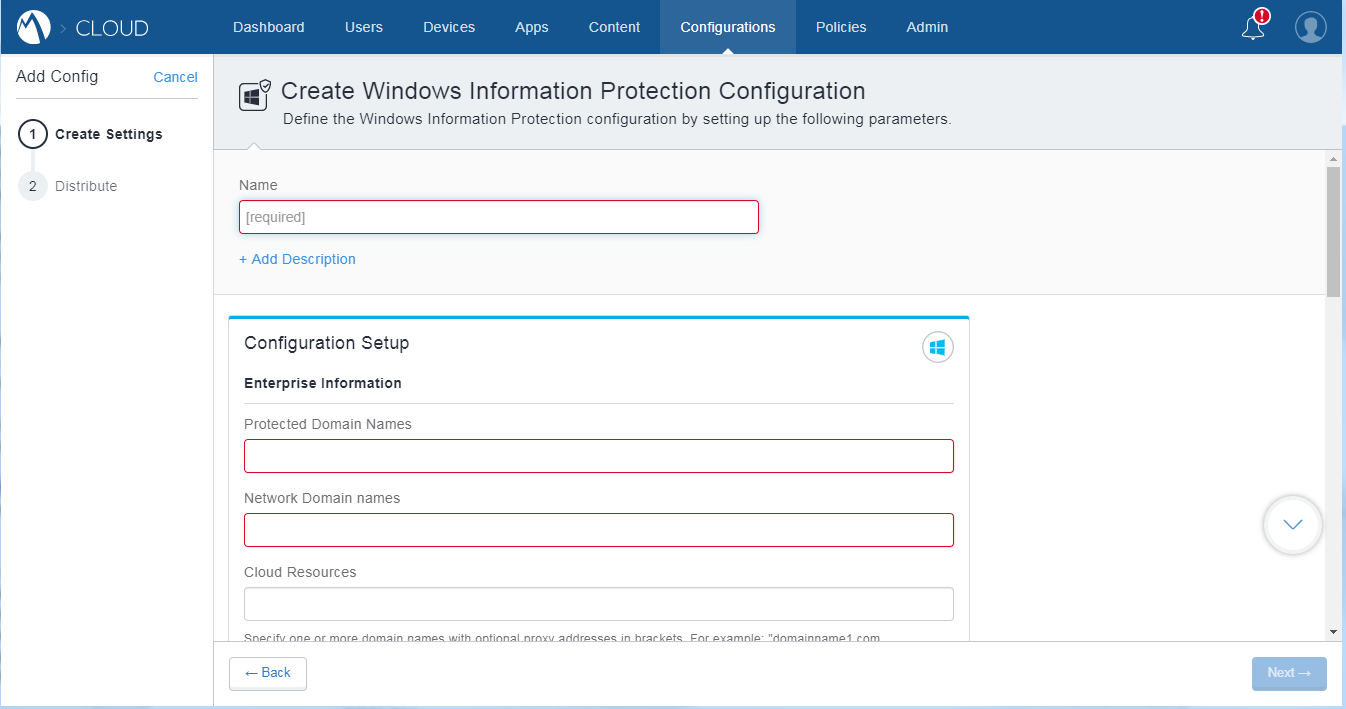1346x709 pixels.
Task: Open the user profile avatar icon
Action: (x=1310, y=27)
